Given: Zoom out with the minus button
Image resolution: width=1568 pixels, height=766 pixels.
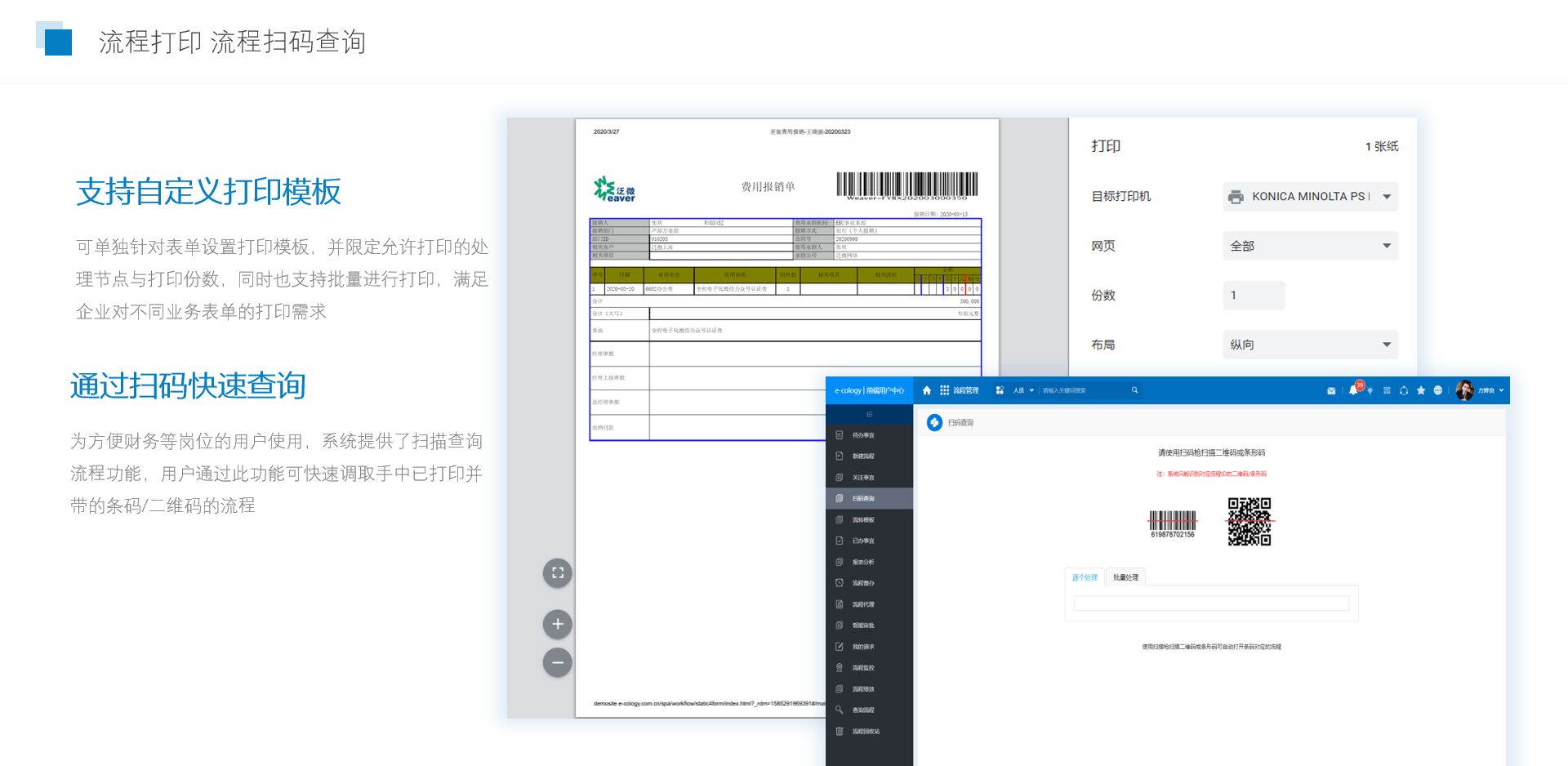Looking at the screenshot, I should pyautogui.click(x=558, y=662).
